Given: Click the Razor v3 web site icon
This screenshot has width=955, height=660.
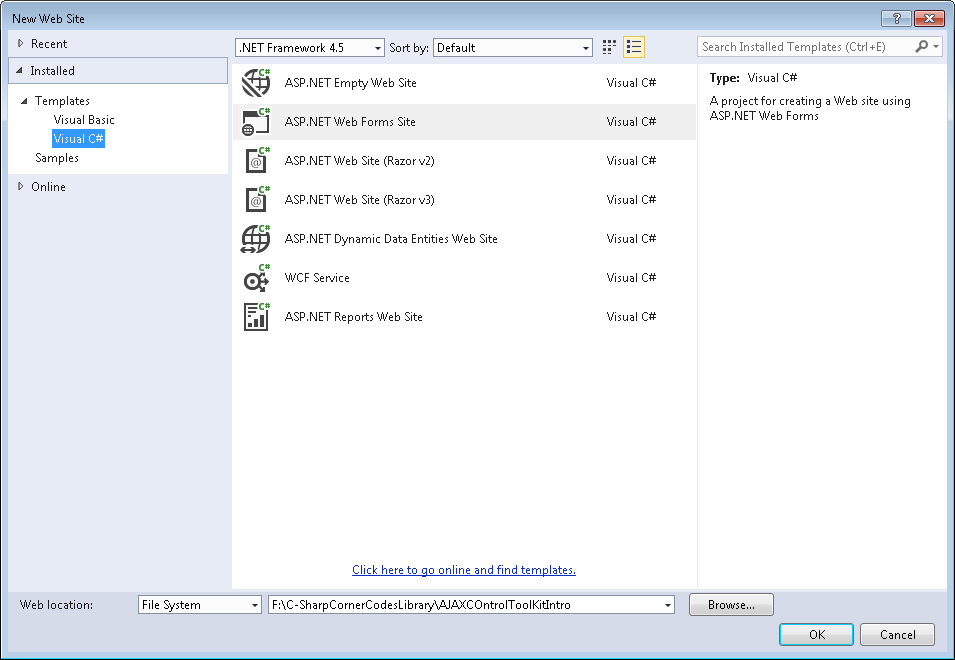Looking at the screenshot, I should click(x=256, y=200).
